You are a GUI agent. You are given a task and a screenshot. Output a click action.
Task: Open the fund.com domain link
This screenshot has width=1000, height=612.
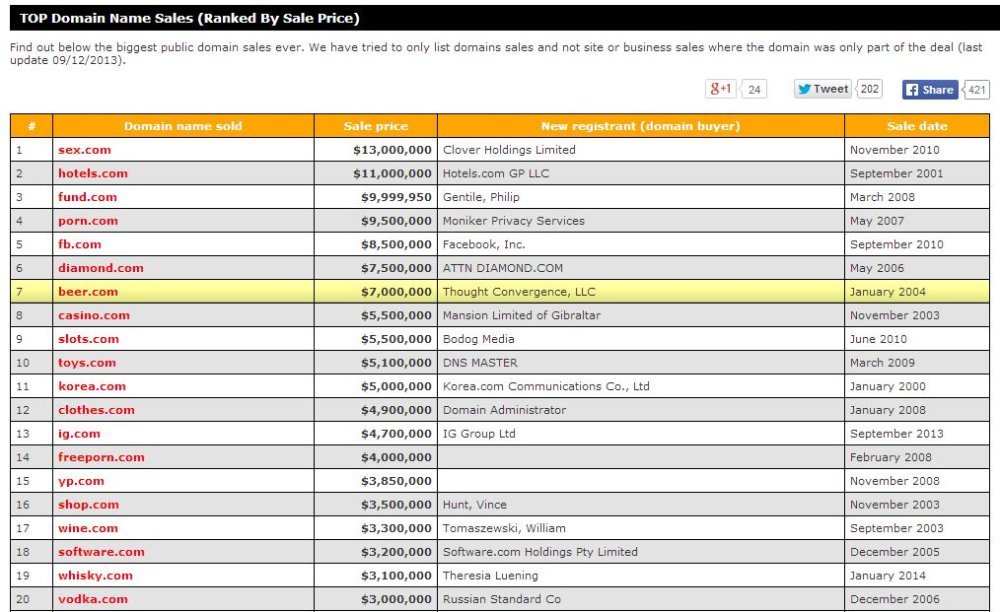tap(87, 197)
